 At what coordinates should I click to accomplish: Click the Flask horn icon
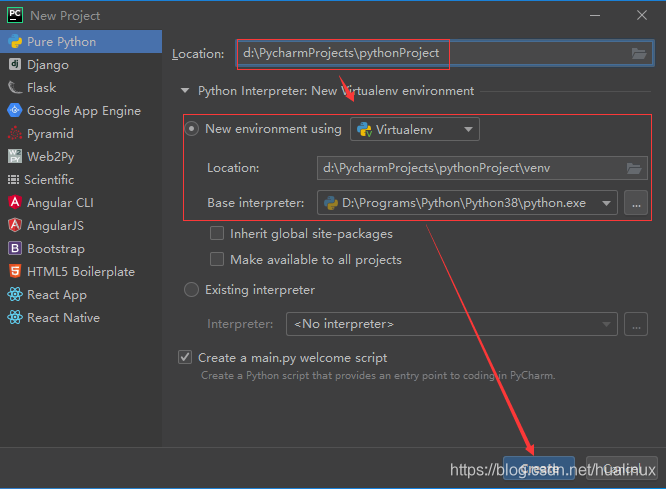point(15,88)
